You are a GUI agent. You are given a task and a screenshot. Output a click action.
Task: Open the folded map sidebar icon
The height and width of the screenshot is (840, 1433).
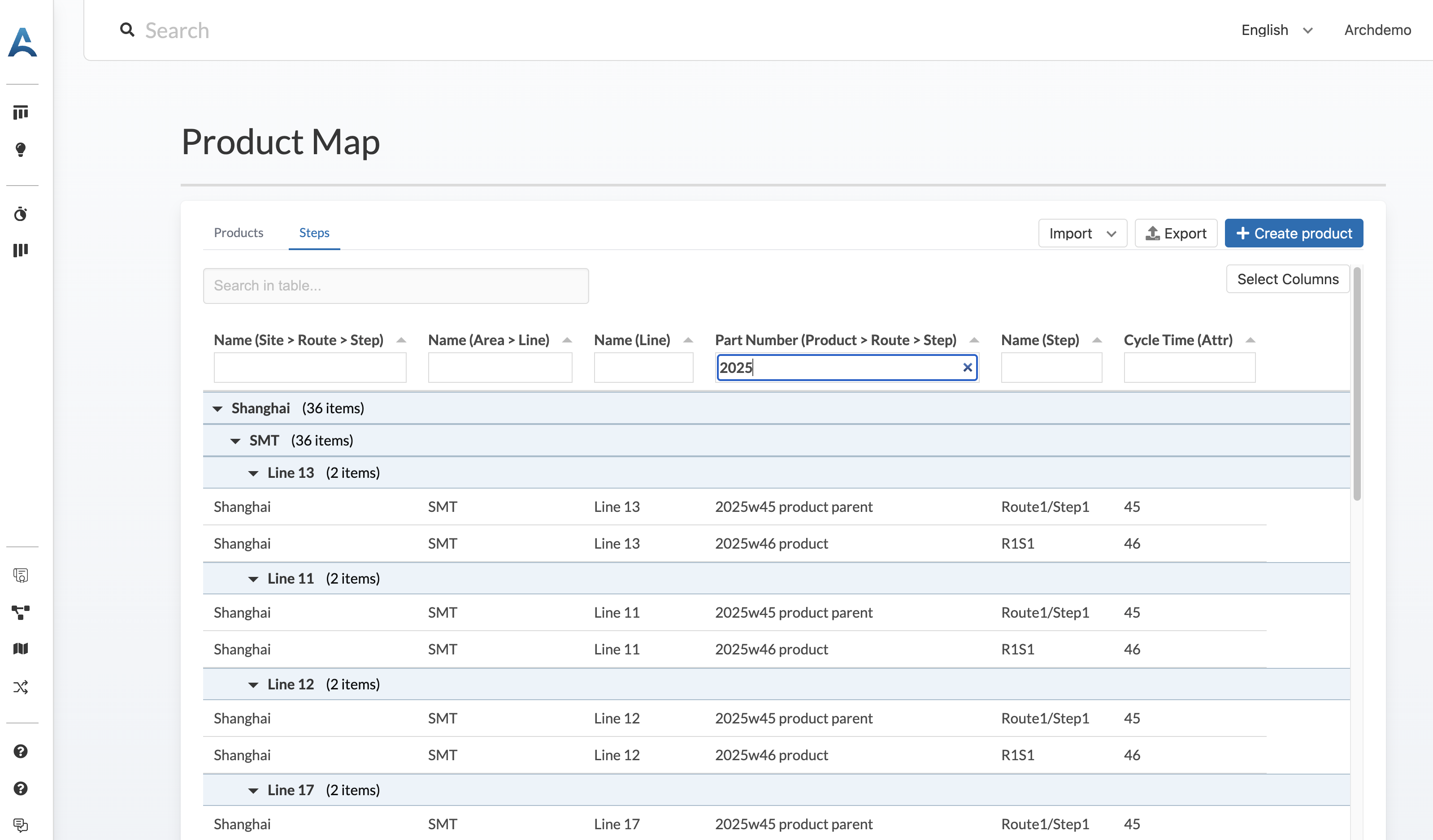point(21,649)
